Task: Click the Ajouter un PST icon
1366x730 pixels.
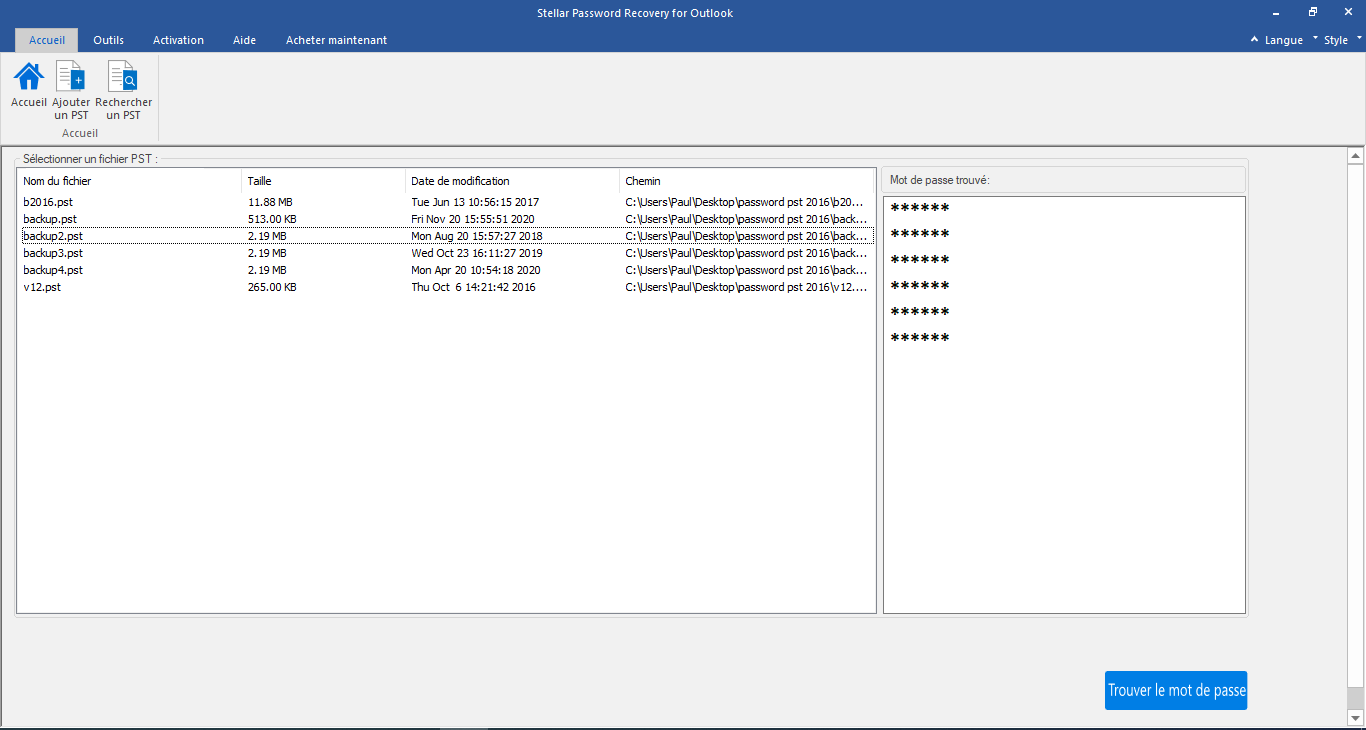Action: click(x=71, y=76)
